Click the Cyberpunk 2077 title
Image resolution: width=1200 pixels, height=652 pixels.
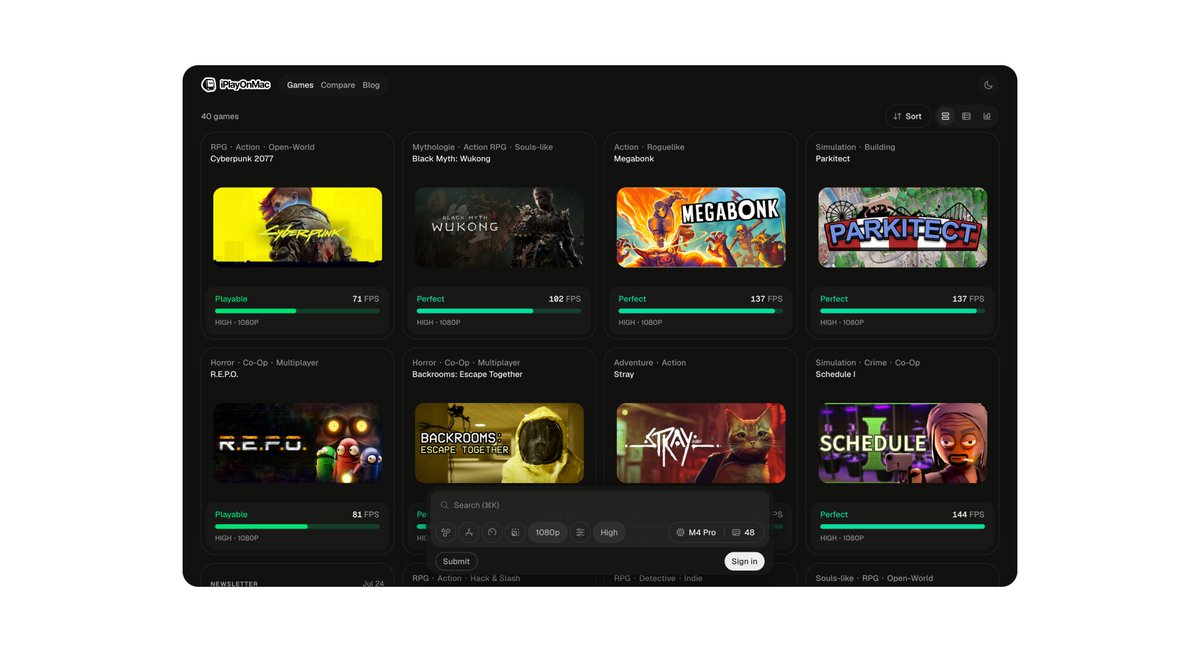241,159
